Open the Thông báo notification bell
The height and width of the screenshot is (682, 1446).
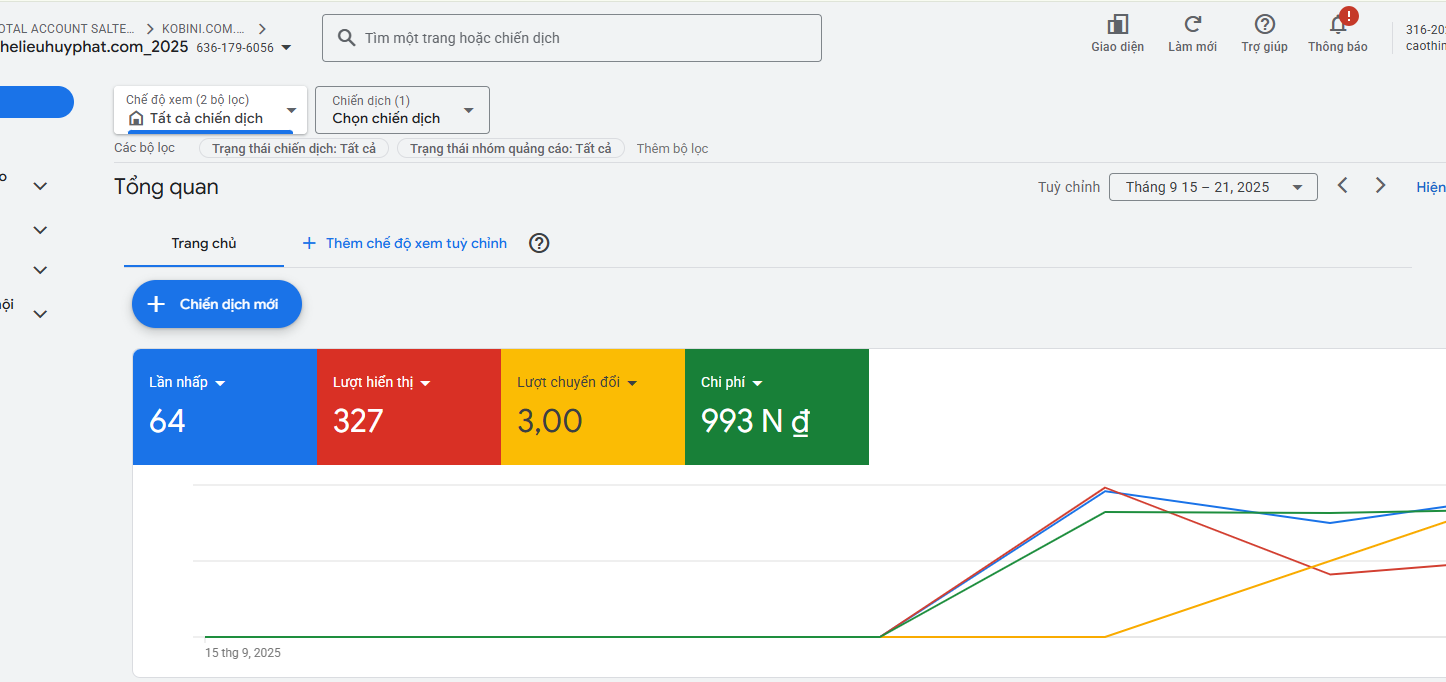point(1338,24)
